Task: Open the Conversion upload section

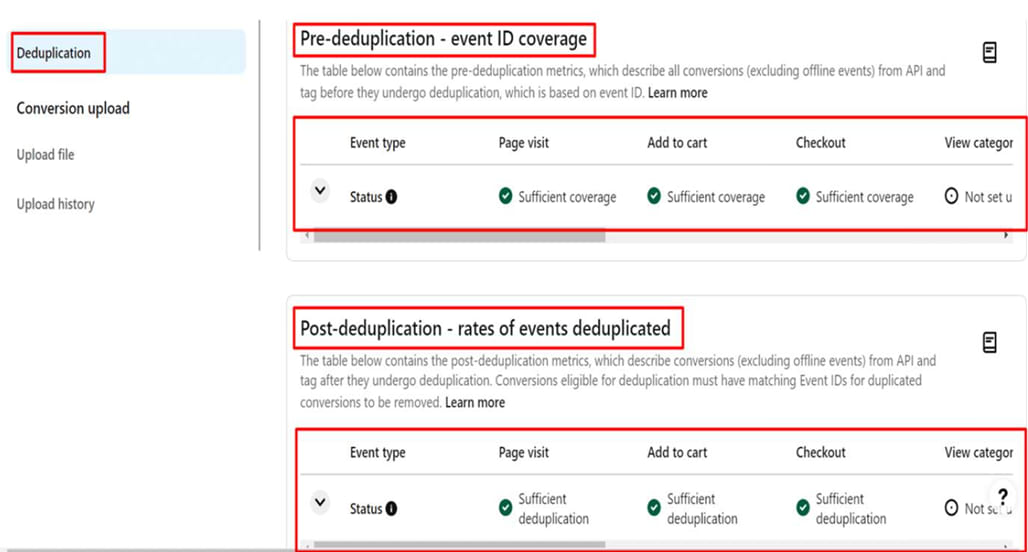Action: 73,108
